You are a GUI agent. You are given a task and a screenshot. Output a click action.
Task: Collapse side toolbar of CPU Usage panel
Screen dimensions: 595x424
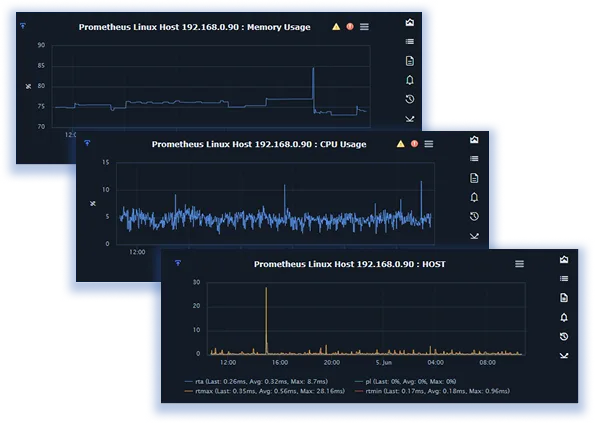click(474, 236)
